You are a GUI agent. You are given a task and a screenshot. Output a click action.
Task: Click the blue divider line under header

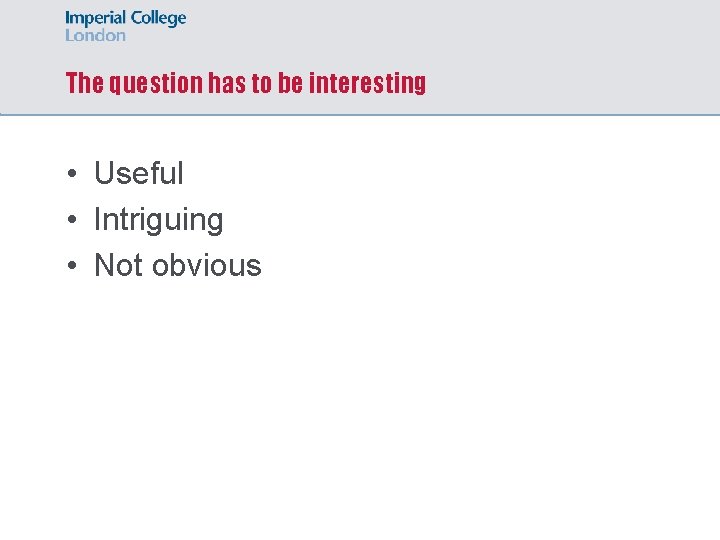pos(360,114)
